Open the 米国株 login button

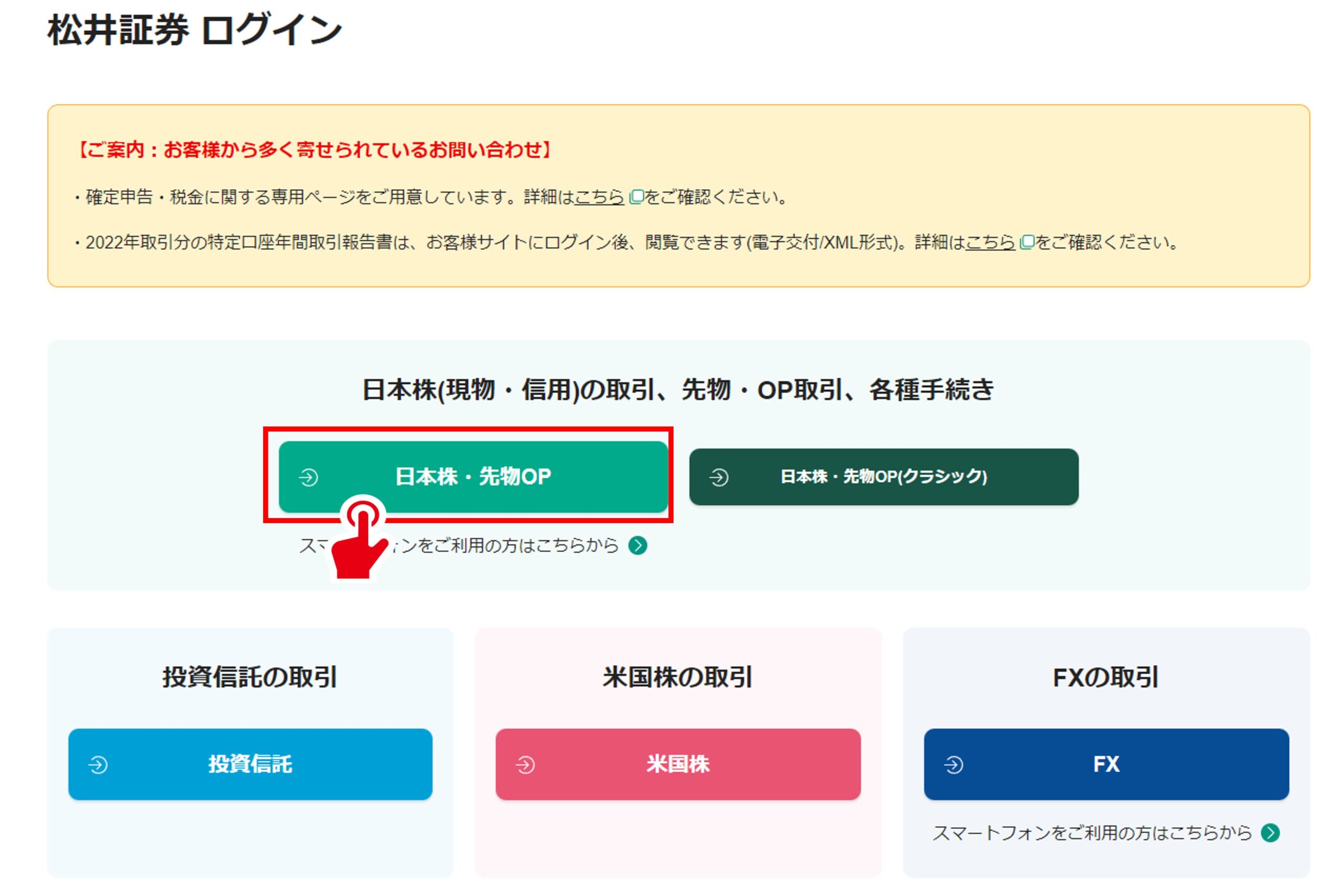678,764
